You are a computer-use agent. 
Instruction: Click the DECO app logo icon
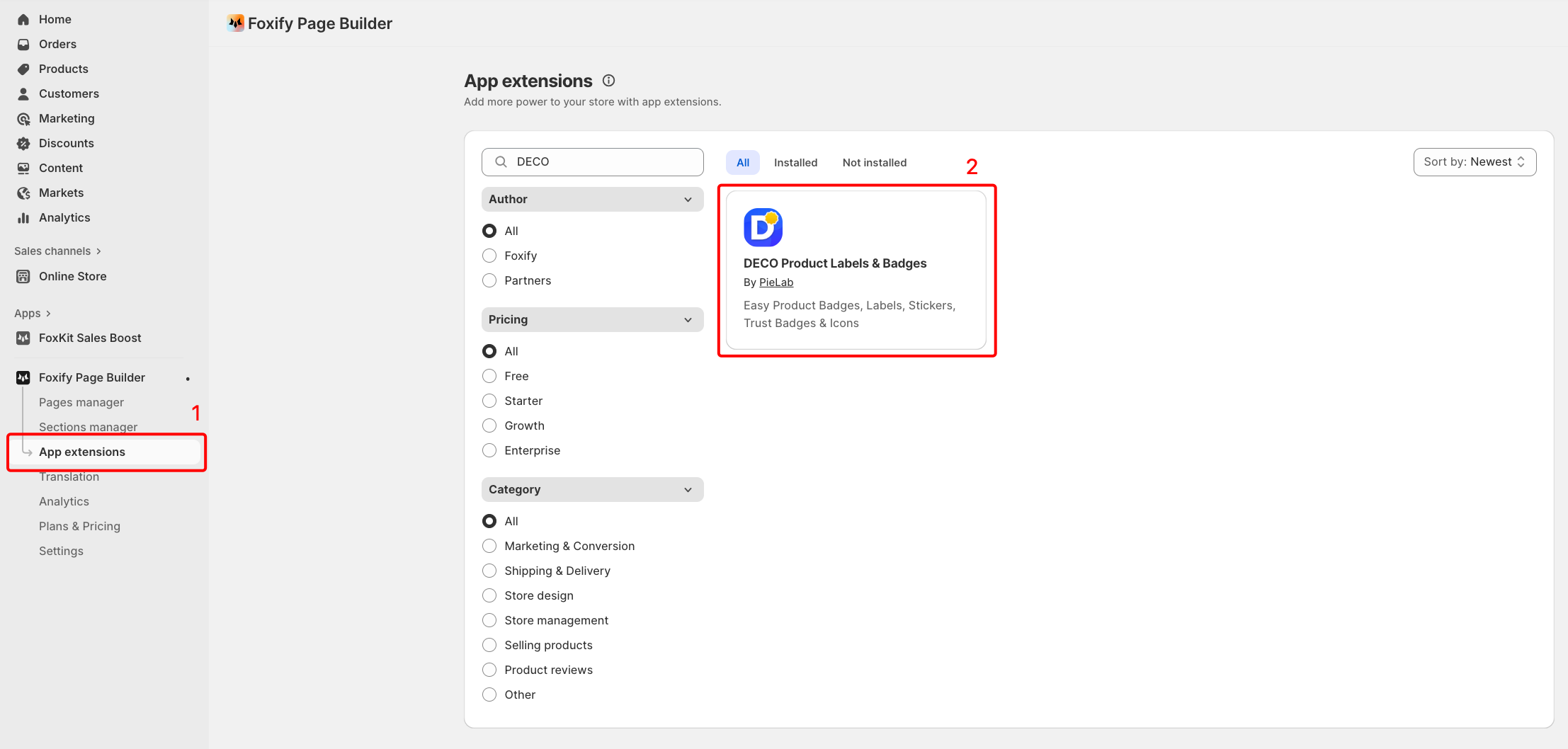click(763, 227)
